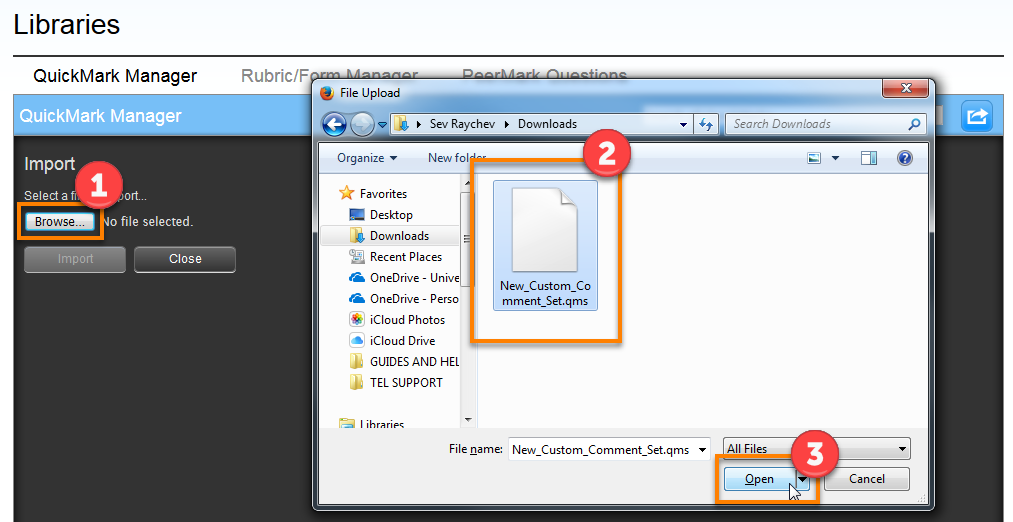Open recent locations dropdown next to navigation arrows
This screenshot has width=1013, height=522.
382,124
